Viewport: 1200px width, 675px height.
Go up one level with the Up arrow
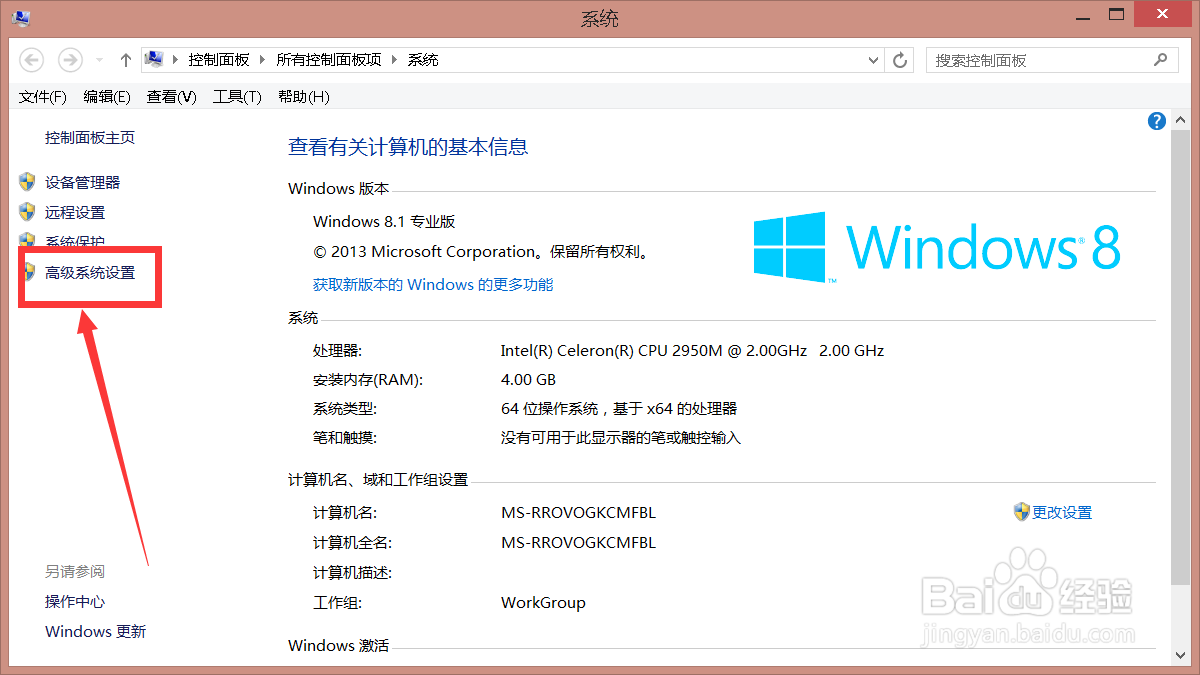click(126, 60)
